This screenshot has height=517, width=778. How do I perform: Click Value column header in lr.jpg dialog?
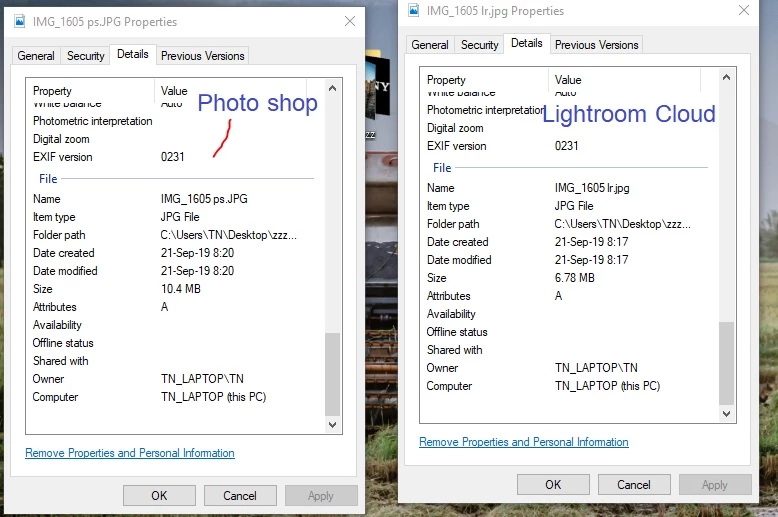[x=625, y=80]
